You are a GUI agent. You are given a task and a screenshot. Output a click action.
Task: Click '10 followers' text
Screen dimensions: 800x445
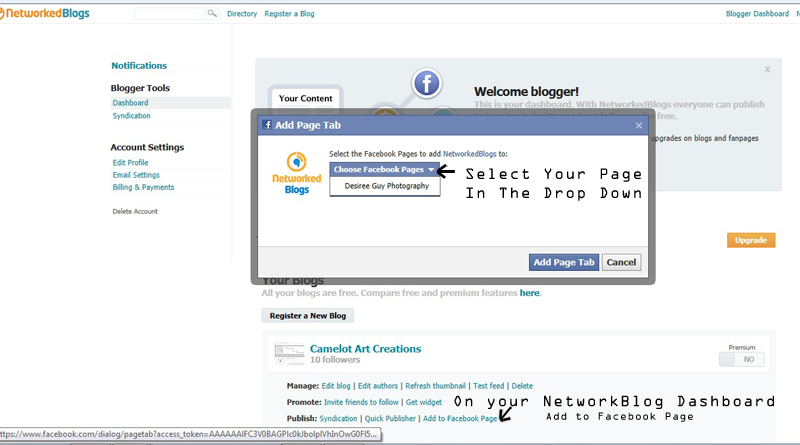point(335,360)
